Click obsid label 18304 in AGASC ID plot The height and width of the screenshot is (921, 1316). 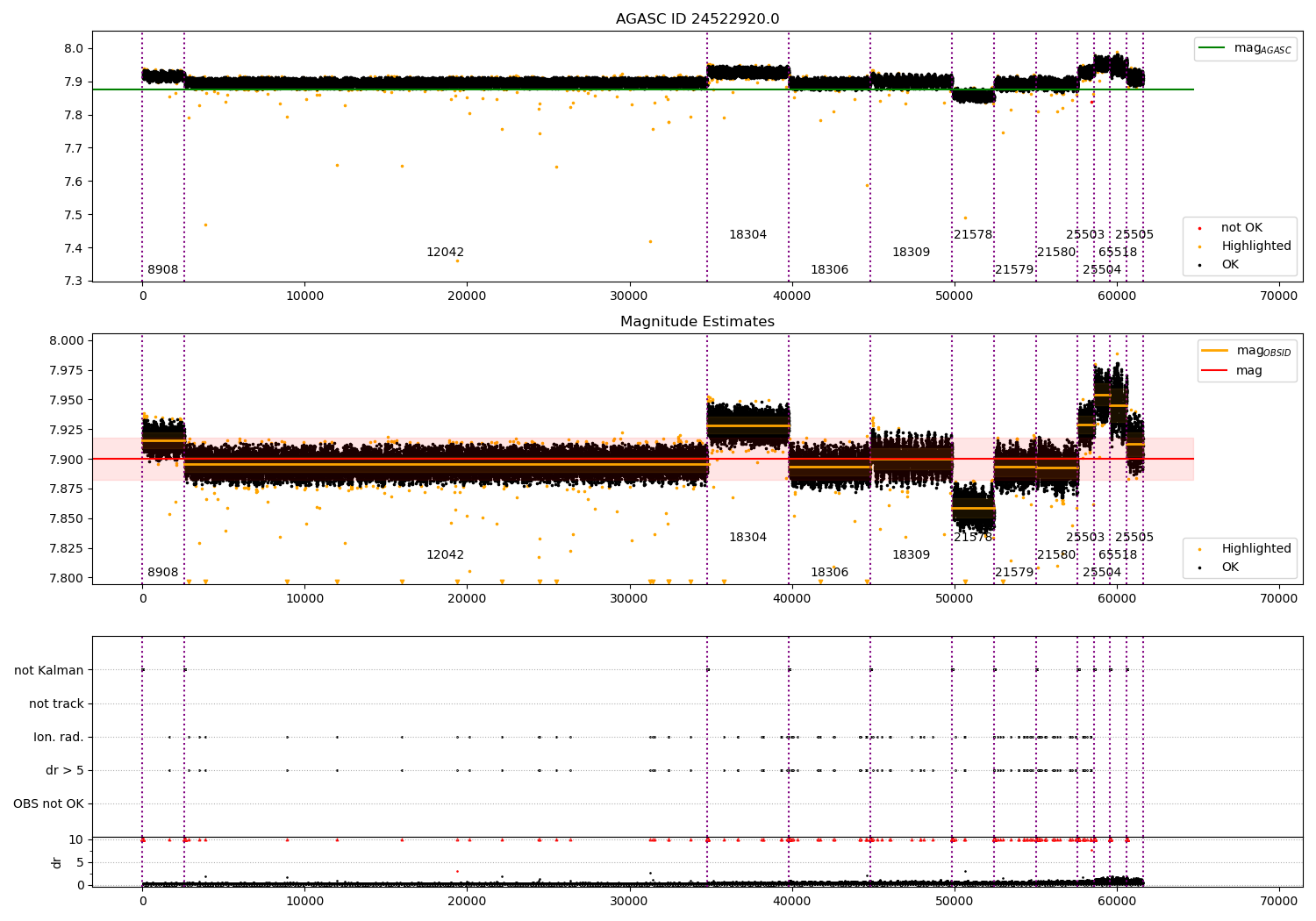coord(748,235)
